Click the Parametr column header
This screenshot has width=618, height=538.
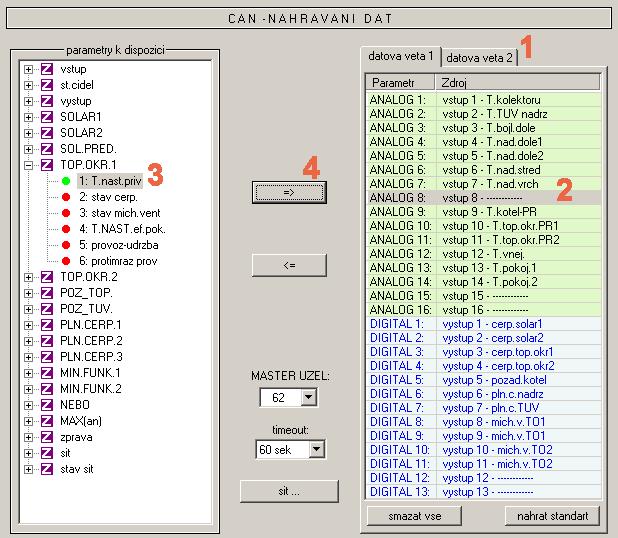(x=400, y=83)
